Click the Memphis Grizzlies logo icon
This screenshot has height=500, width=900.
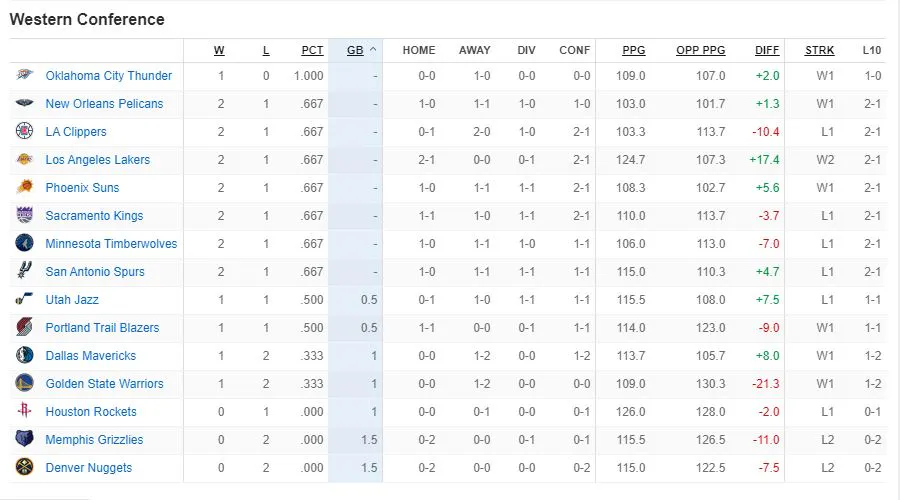pyautogui.click(x=25, y=439)
